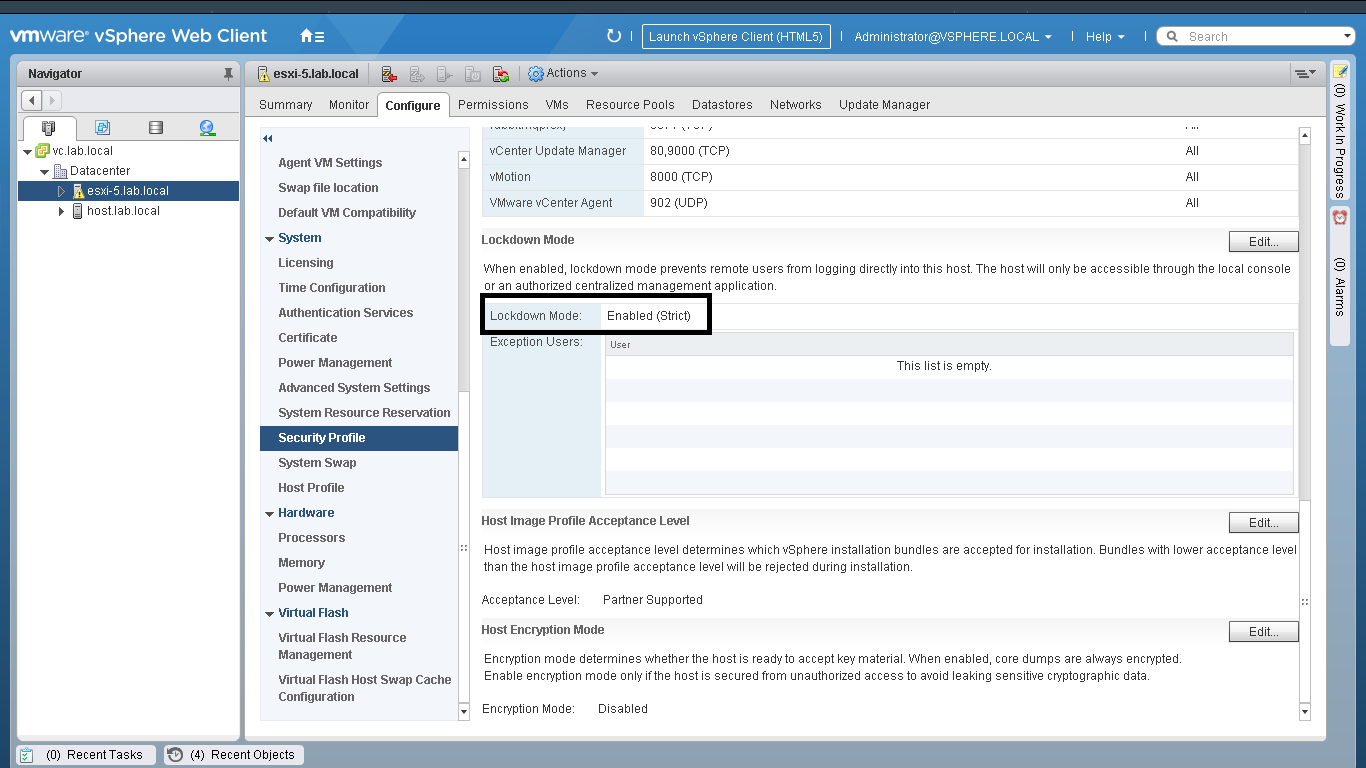Open the Datastores tab
Screen dimensions: 1366x768
722,105
